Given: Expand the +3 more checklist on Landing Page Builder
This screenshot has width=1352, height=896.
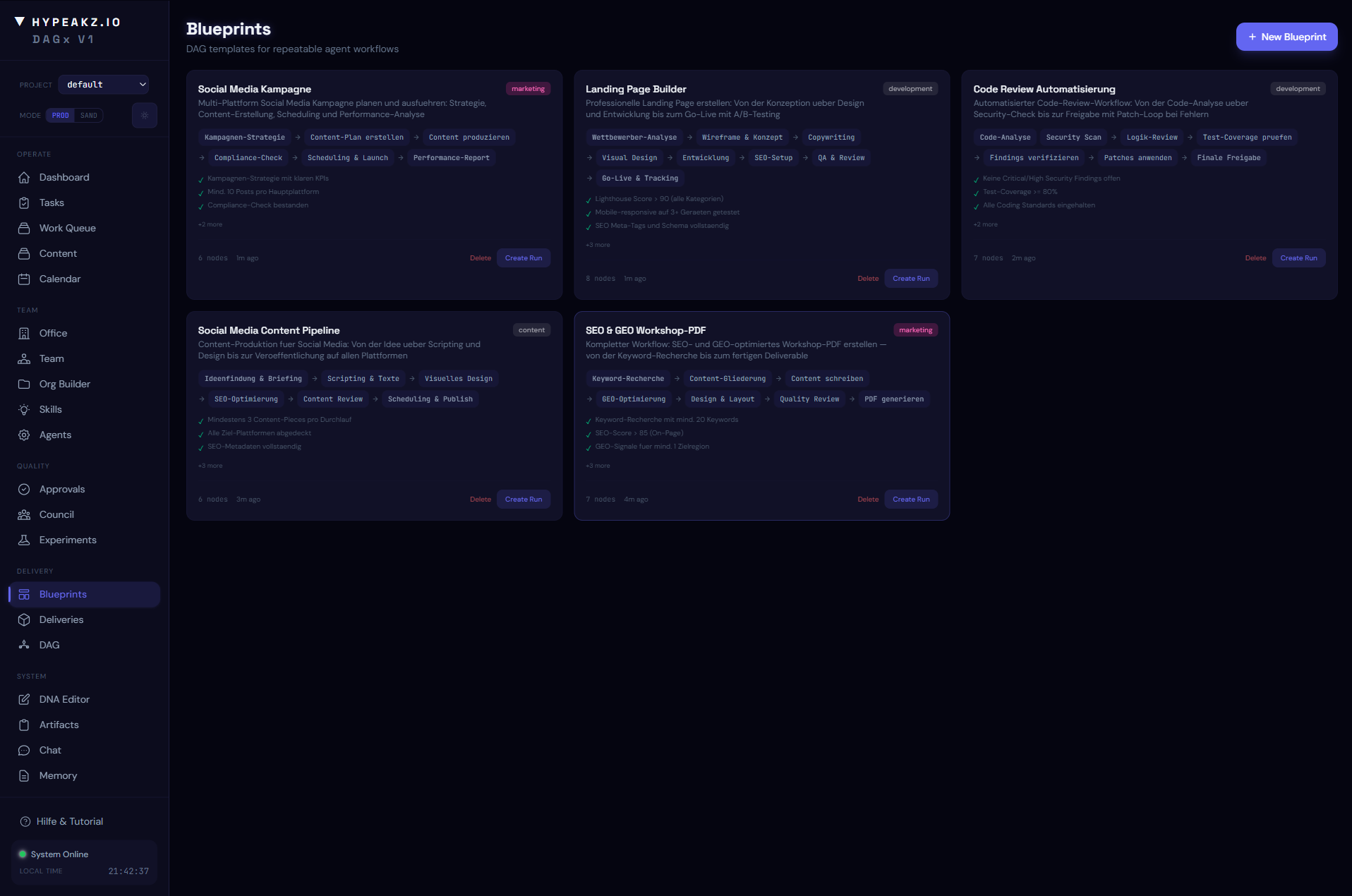Looking at the screenshot, I should click(x=597, y=244).
